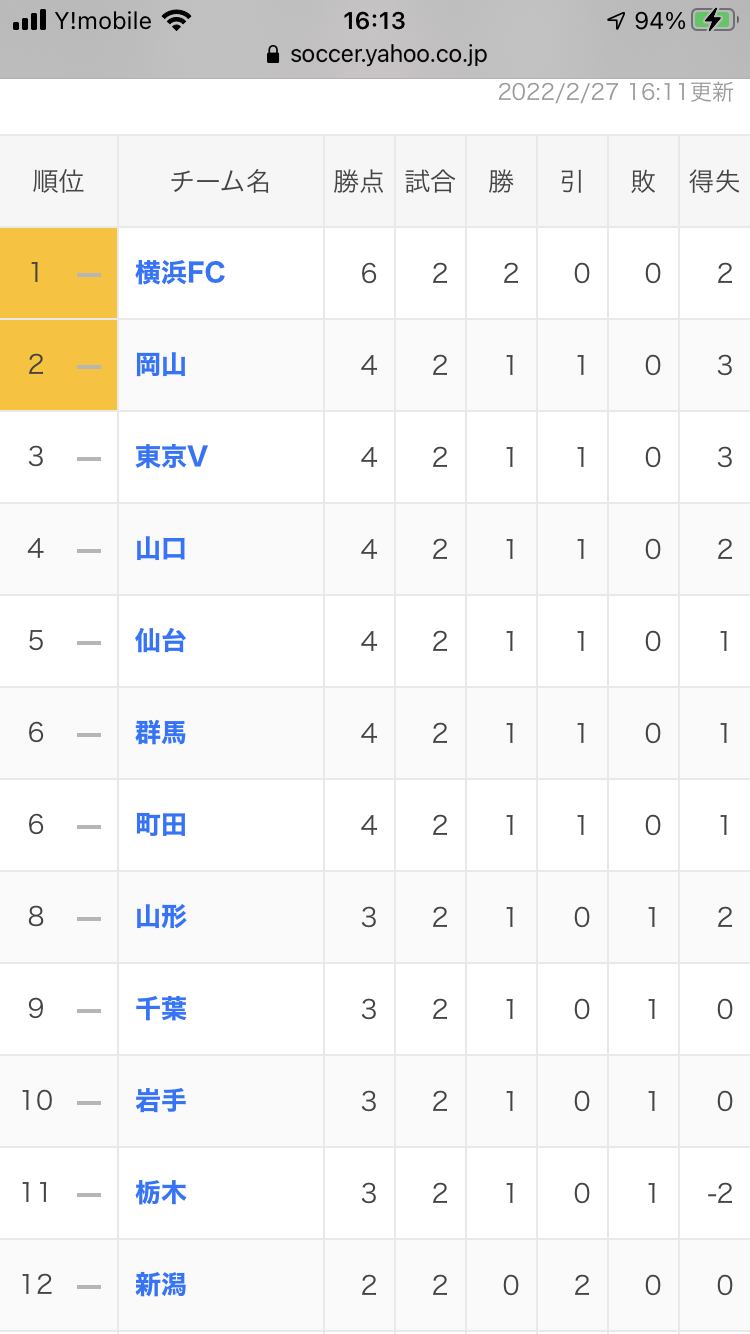
Task: Open the 栃木 team page
Action: 161,1193
